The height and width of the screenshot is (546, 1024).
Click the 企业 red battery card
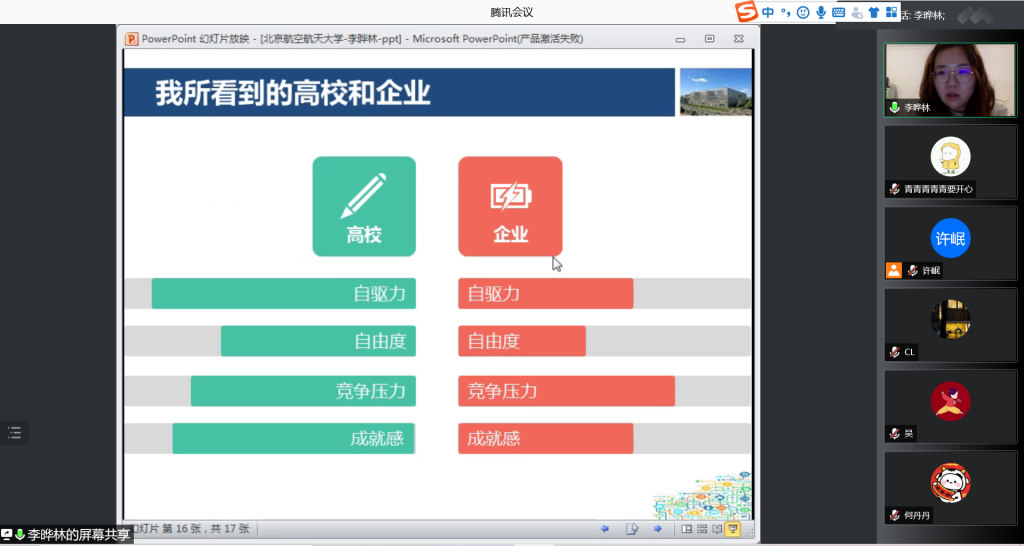[510, 206]
